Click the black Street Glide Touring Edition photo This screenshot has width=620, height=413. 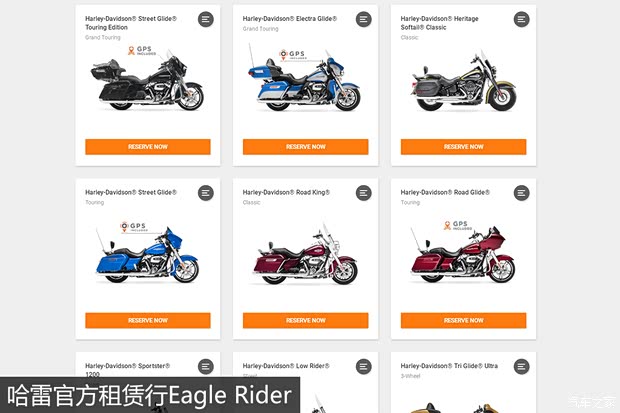coord(147,81)
